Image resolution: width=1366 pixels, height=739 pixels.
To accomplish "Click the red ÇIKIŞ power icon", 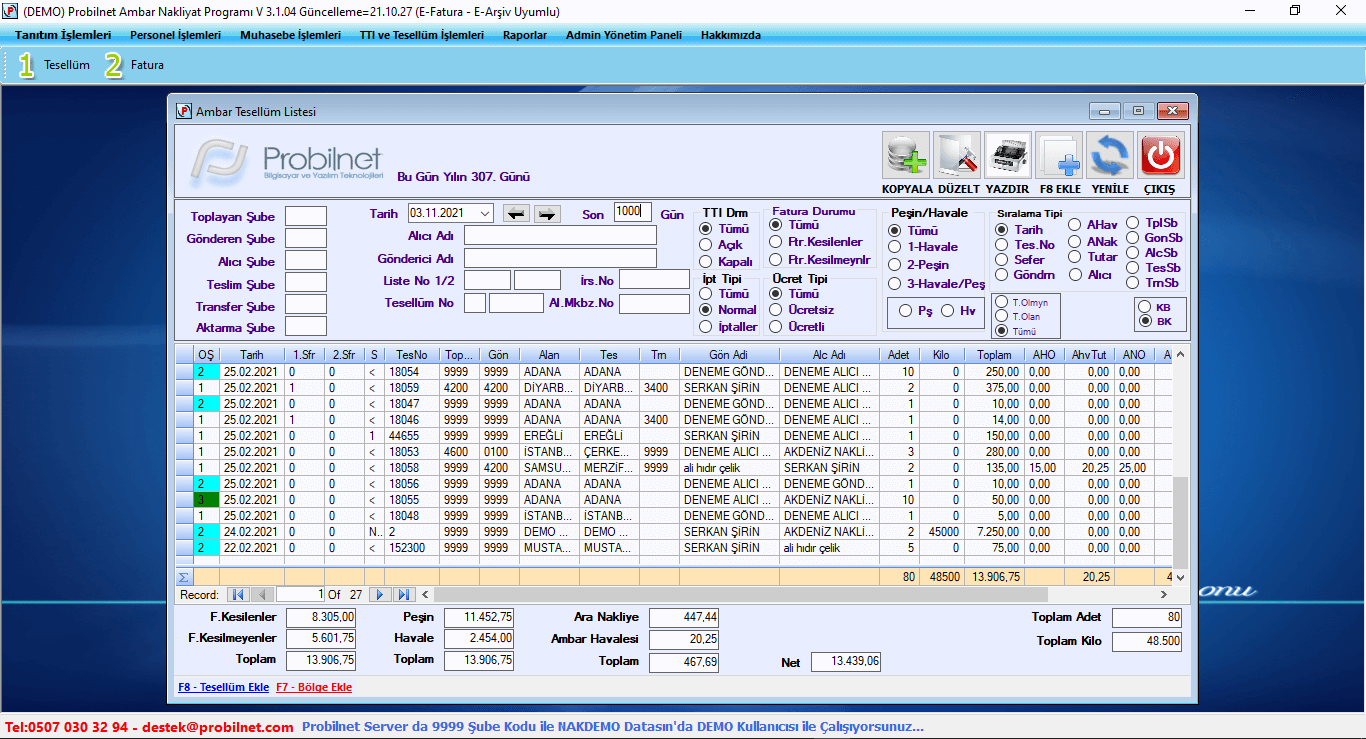I will pyautogui.click(x=1161, y=156).
